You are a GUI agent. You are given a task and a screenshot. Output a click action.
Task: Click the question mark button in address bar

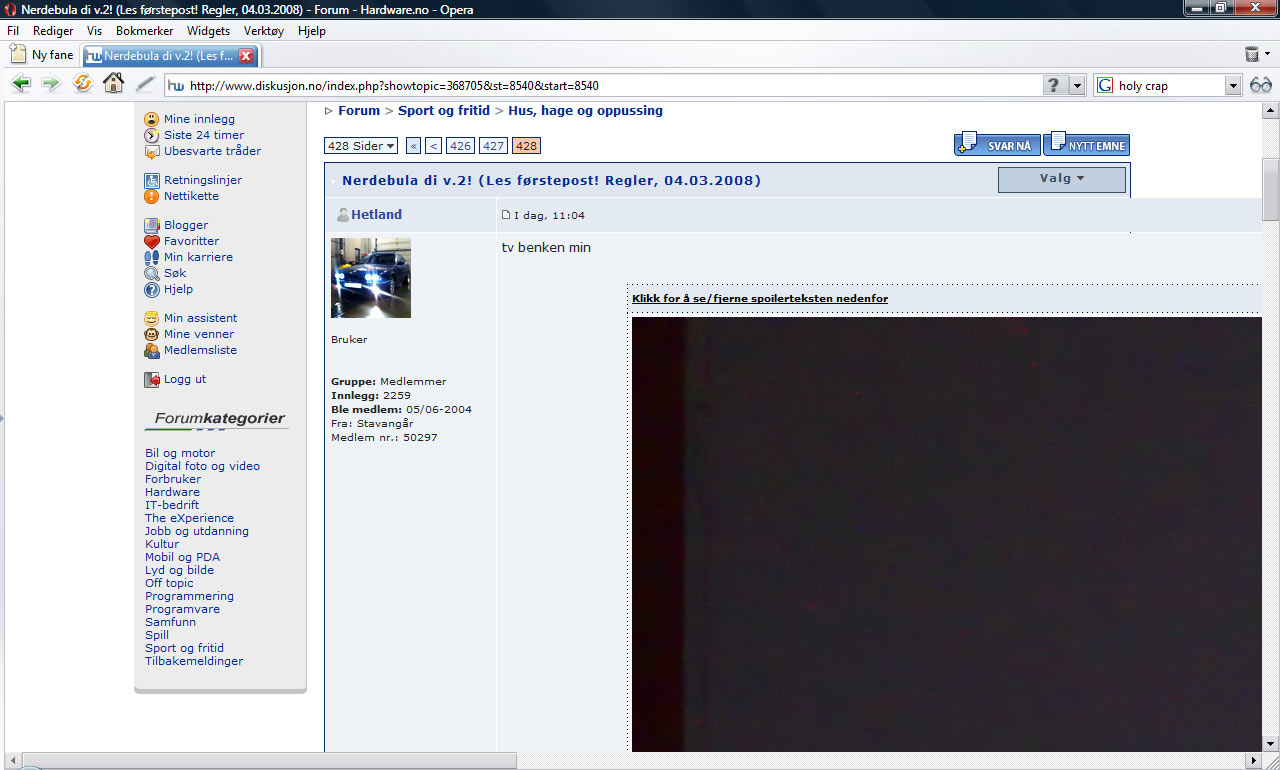(x=1053, y=86)
